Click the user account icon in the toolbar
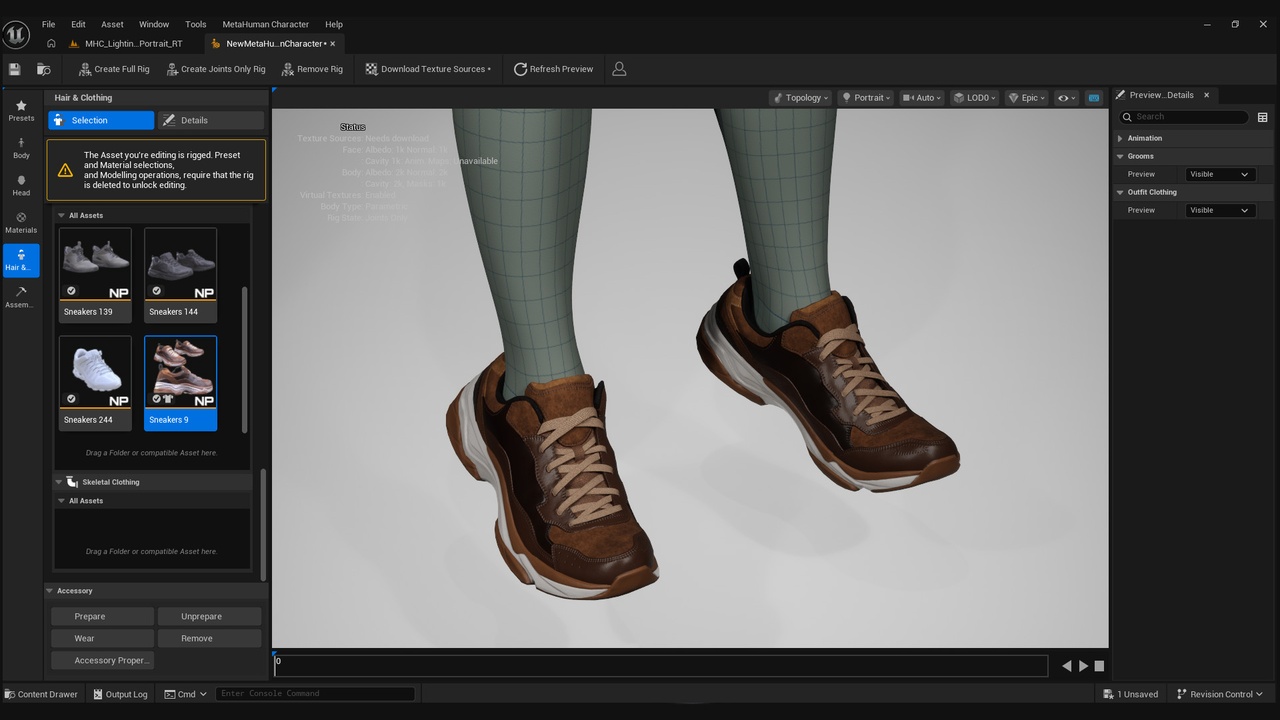 (619, 69)
